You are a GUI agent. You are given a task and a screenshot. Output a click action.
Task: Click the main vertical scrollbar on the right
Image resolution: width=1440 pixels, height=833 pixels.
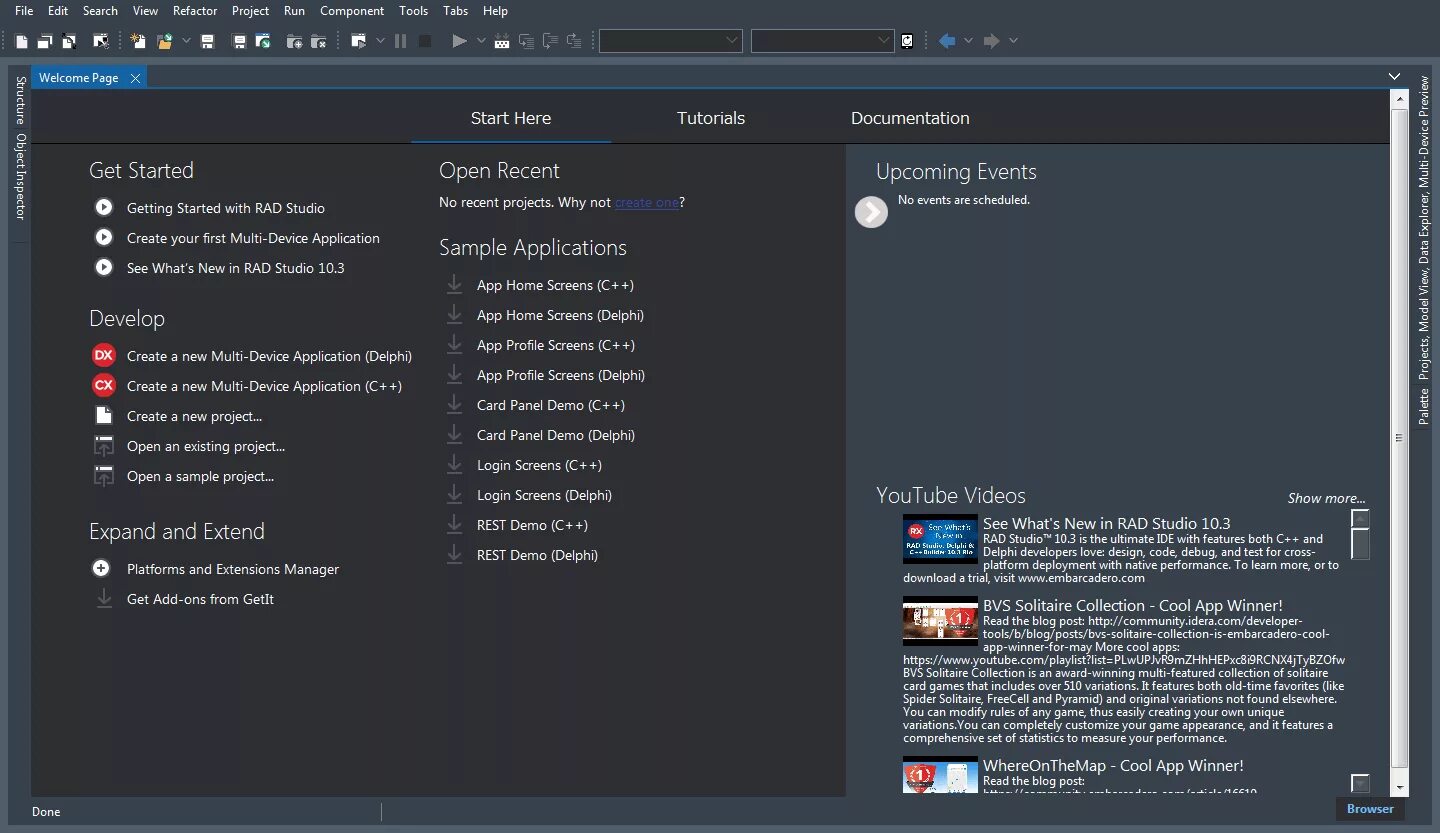click(1399, 436)
